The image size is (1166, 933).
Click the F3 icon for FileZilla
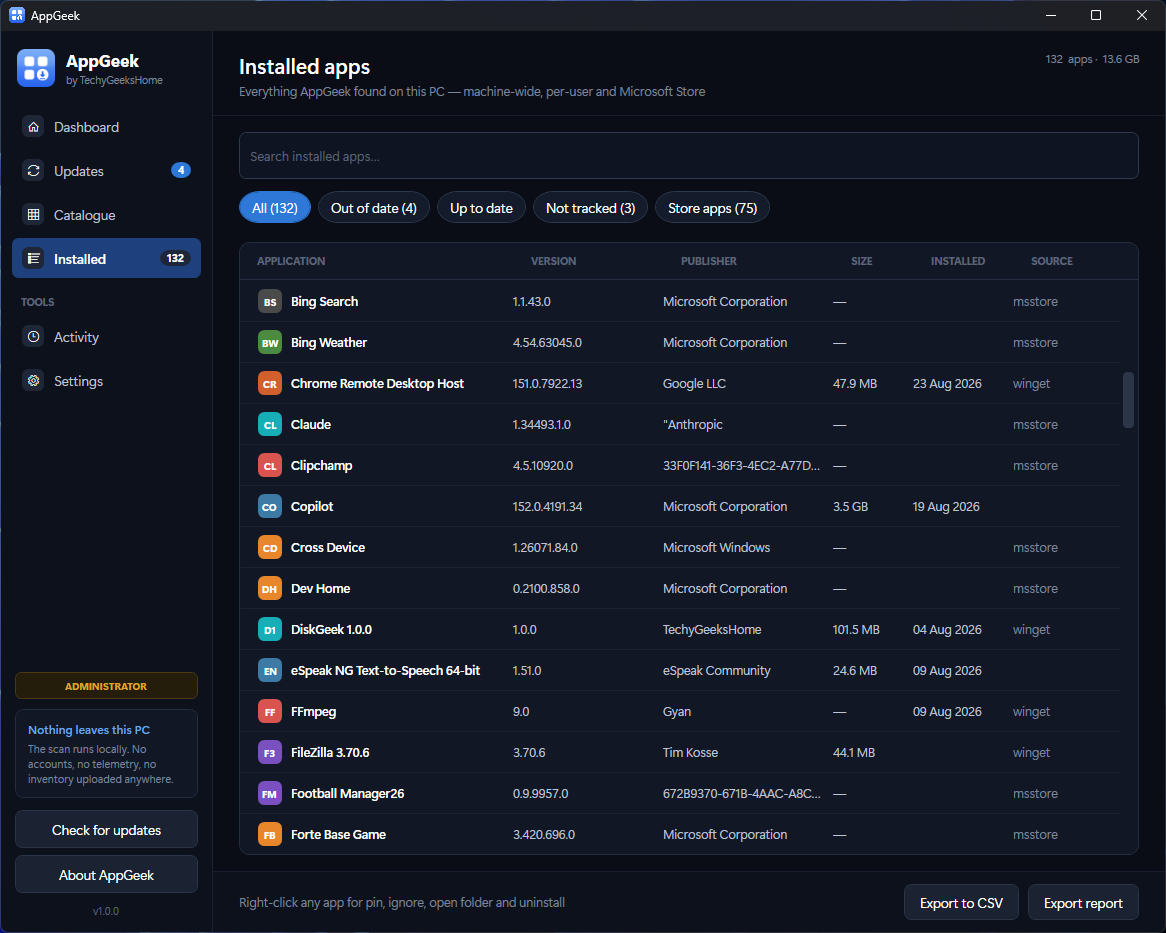point(269,752)
